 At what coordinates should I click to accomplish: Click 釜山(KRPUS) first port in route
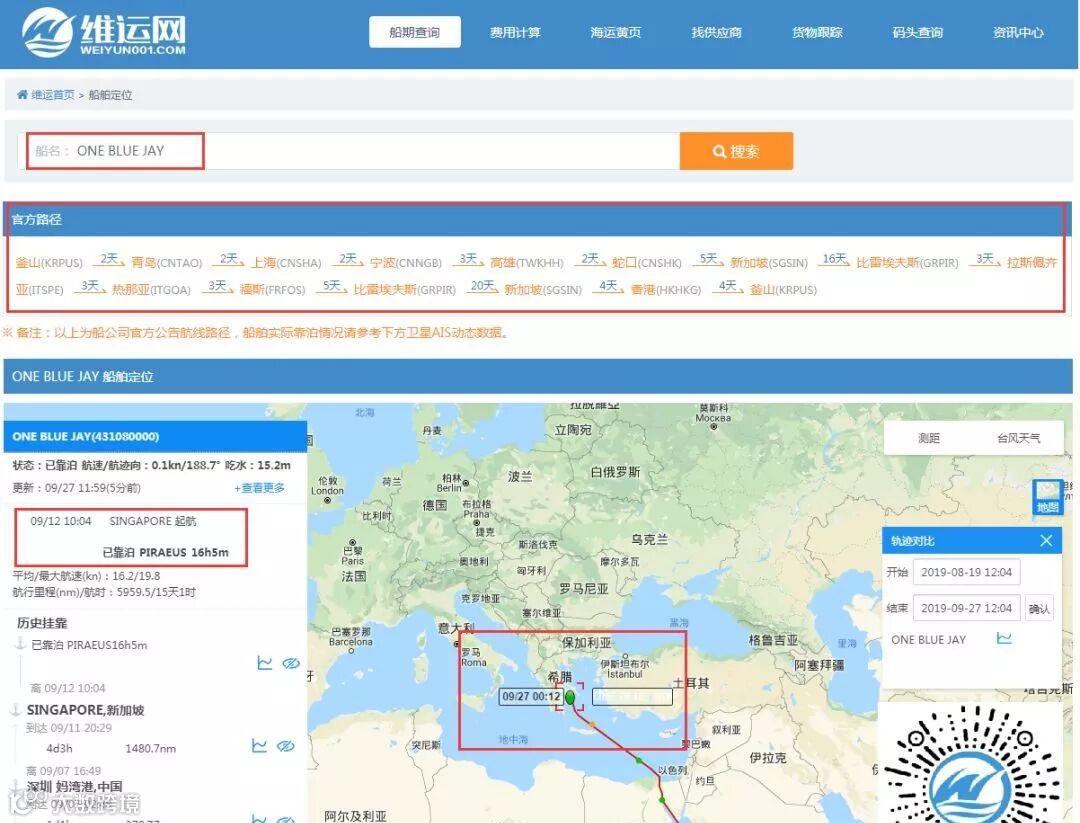coord(49,262)
